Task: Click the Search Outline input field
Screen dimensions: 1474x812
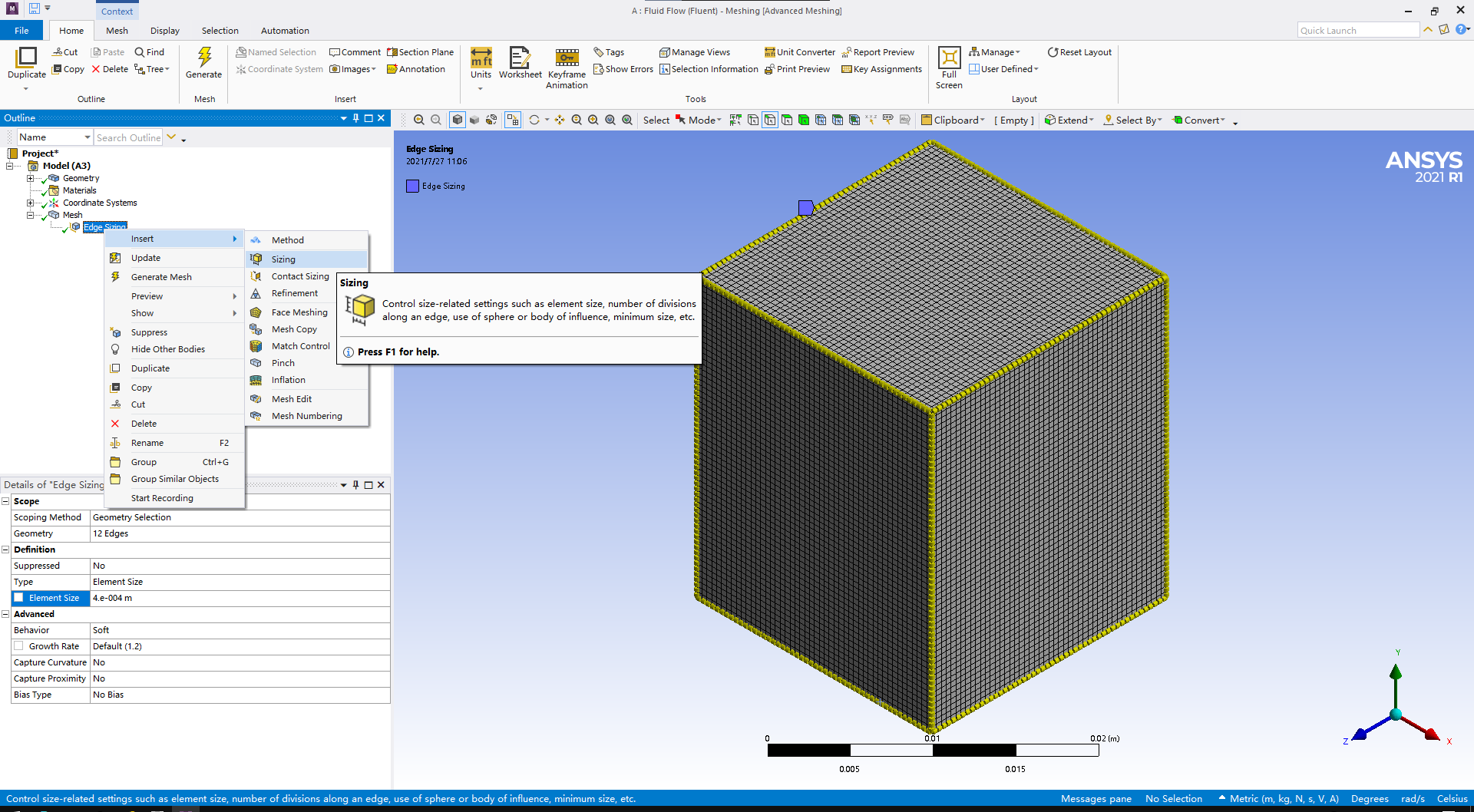Action: pyautogui.click(x=128, y=137)
